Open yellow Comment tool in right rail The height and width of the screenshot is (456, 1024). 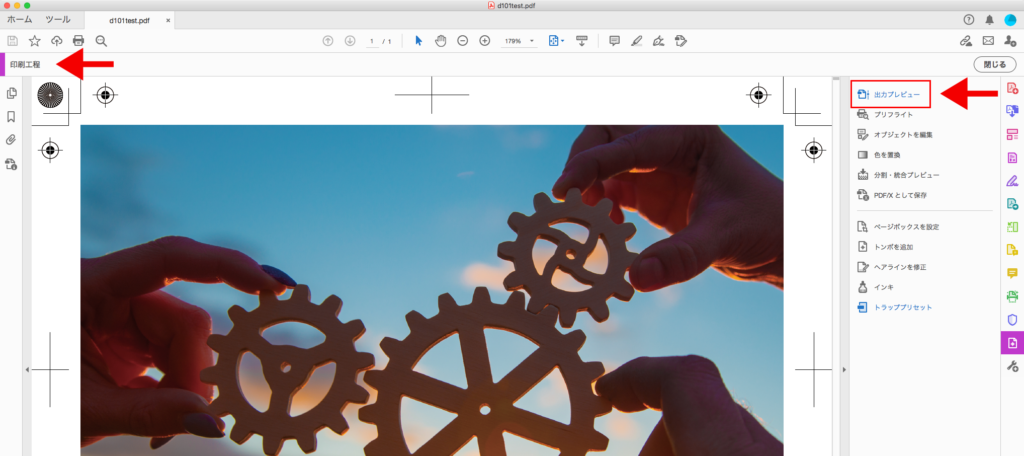point(1012,273)
